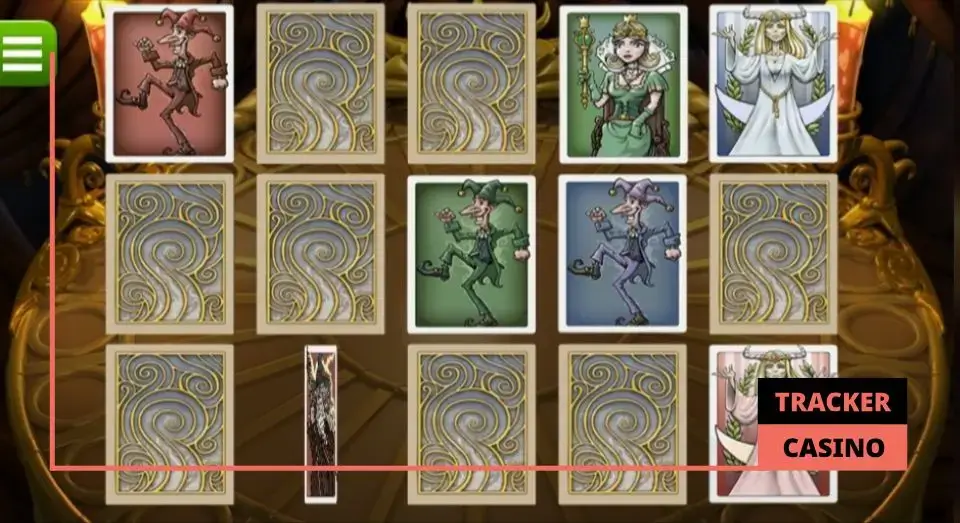Screen dimensions: 960x523
Task: Select the blue-purple jester card
Action: (x=623, y=254)
